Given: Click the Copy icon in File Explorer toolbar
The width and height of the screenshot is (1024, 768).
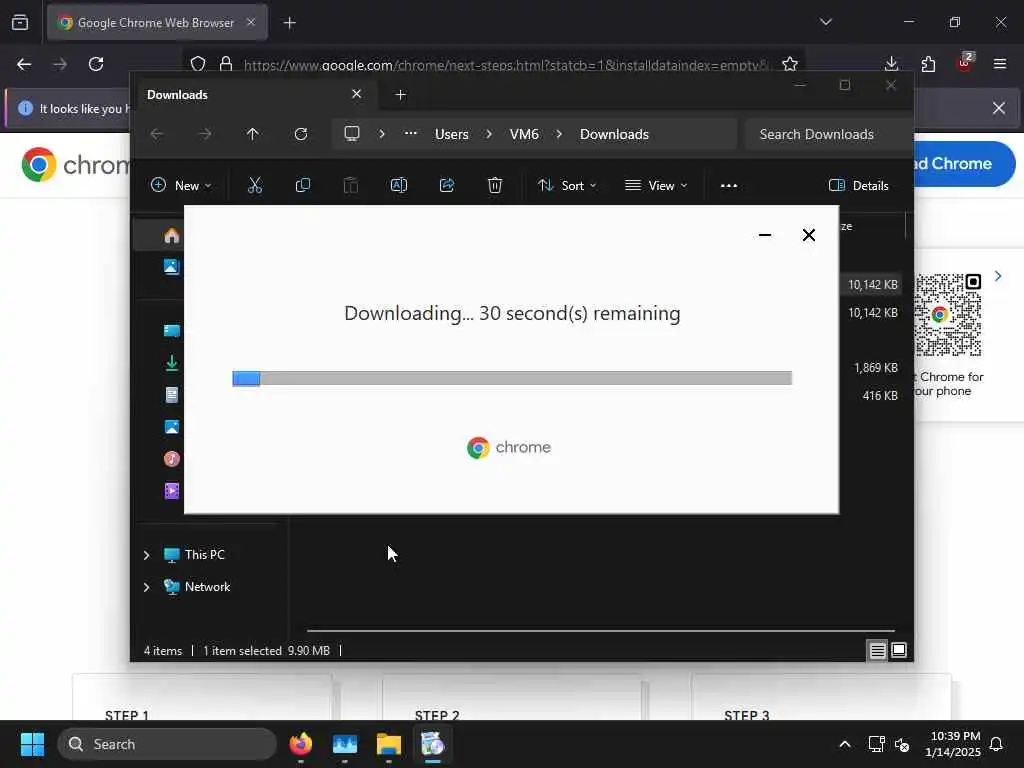Looking at the screenshot, I should (302, 185).
